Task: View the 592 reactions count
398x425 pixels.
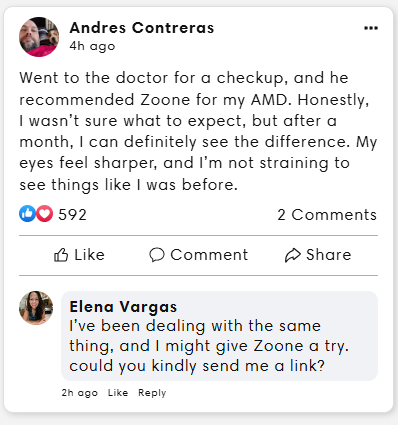Action: (x=72, y=214)
